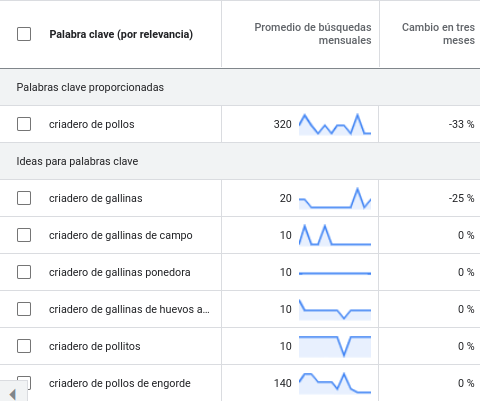The width and height of the screenshot is (480, 401).
Task: View the flat trend line for gallinas ponedora
Action: point(335,273)
